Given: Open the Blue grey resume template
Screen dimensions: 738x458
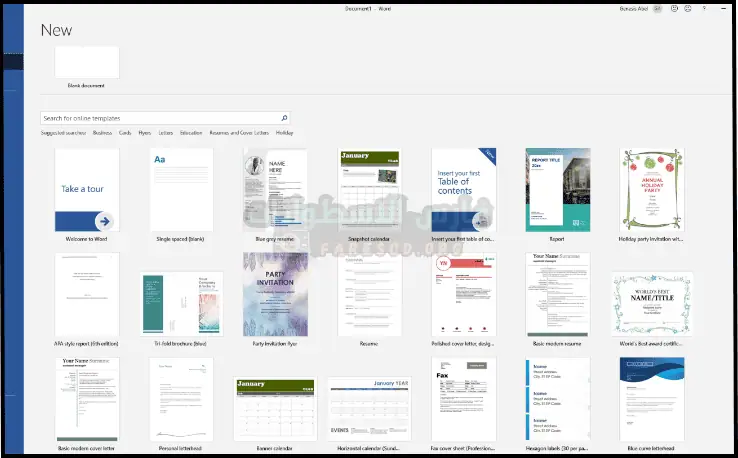Looking at the screenshot, I should click(275, 190).
